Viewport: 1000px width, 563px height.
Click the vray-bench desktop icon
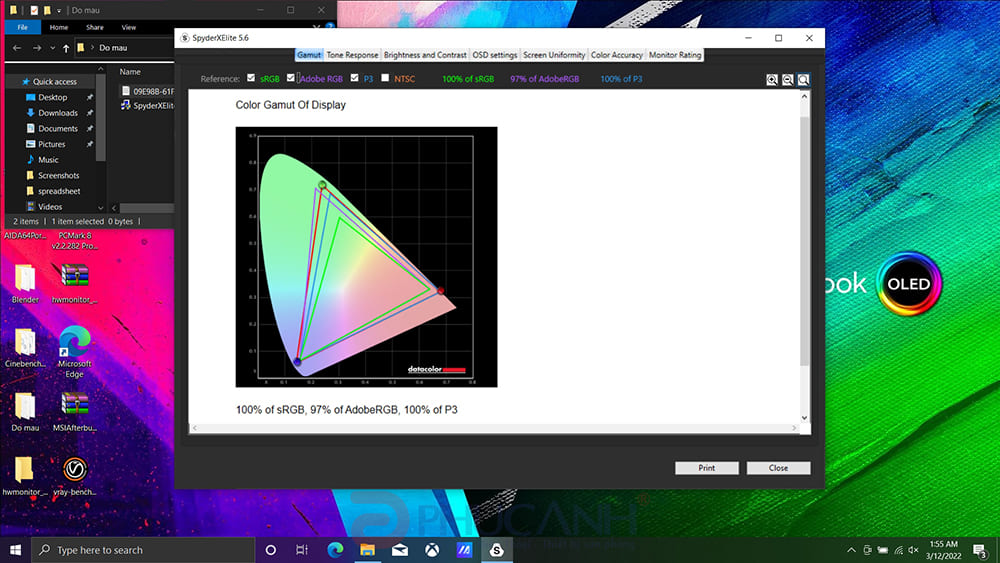click(x=75, y=476)
